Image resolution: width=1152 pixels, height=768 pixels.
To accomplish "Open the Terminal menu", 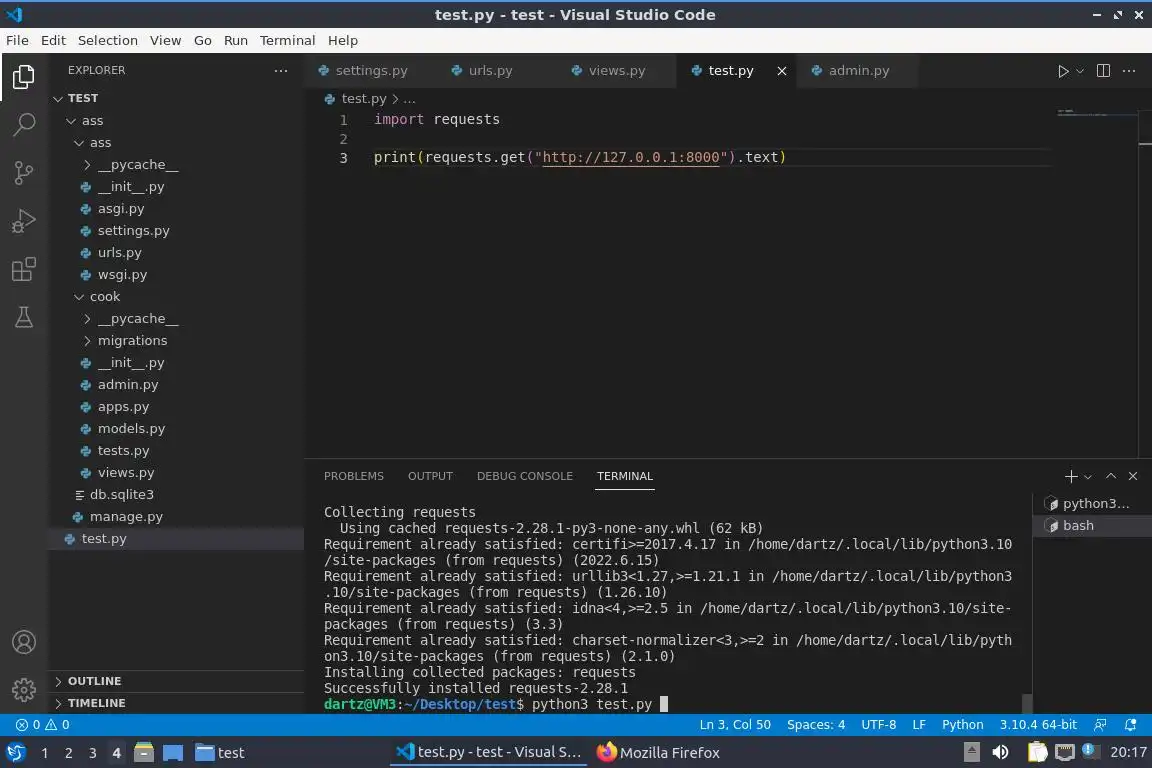I will coord(287,40).
